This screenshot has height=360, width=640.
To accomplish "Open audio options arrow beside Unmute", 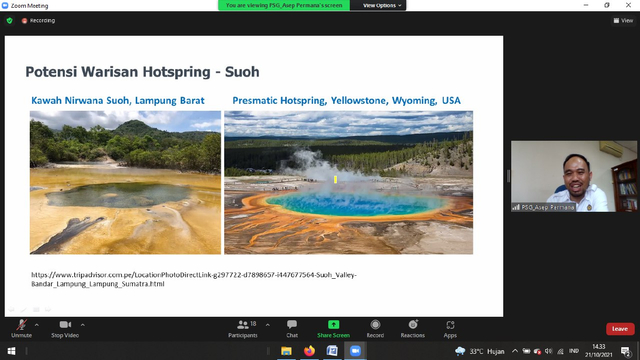I will click(37, 325).
